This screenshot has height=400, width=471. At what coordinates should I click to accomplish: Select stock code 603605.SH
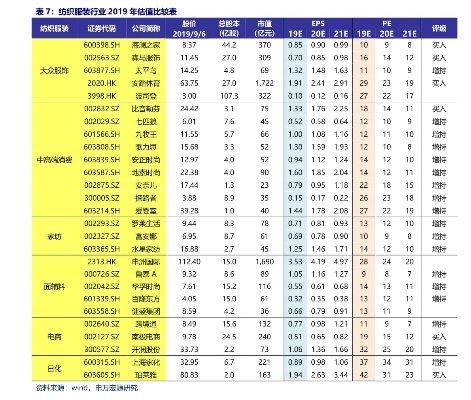[102, 375]
